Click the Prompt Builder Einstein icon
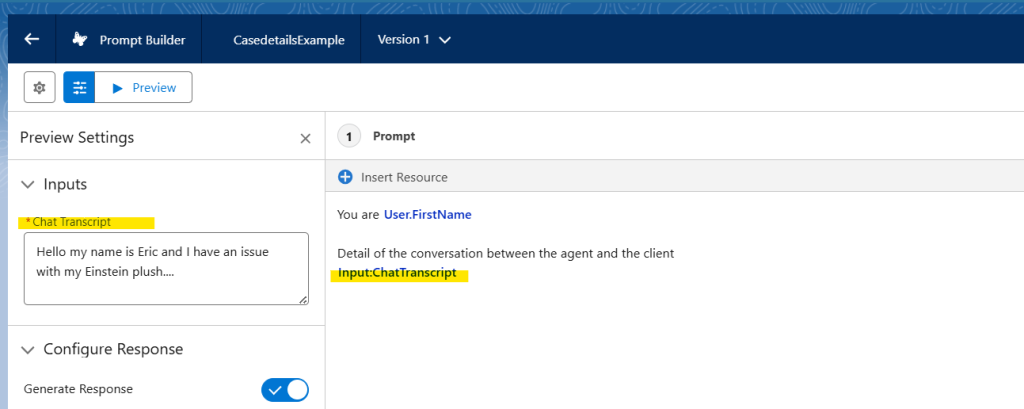The width and height of the screenshot is (1024, 409). [x=80, y=40]
